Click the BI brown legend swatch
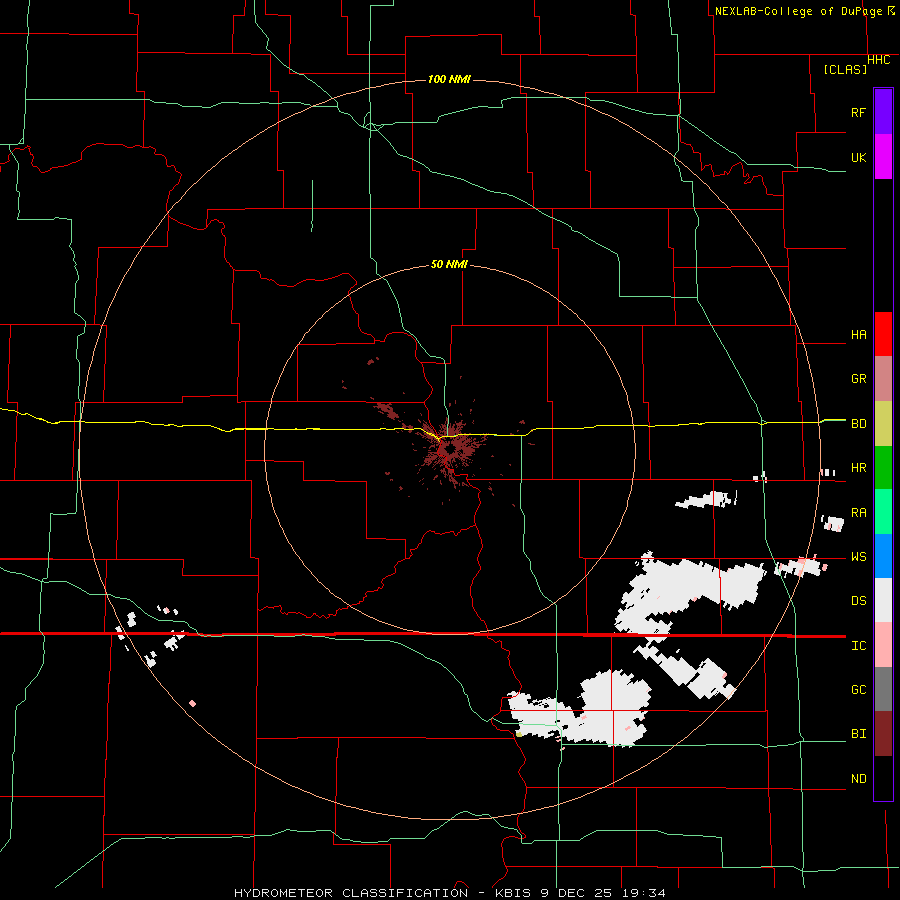Viewport: 900px width, 900px height. [x=883, y=734]
